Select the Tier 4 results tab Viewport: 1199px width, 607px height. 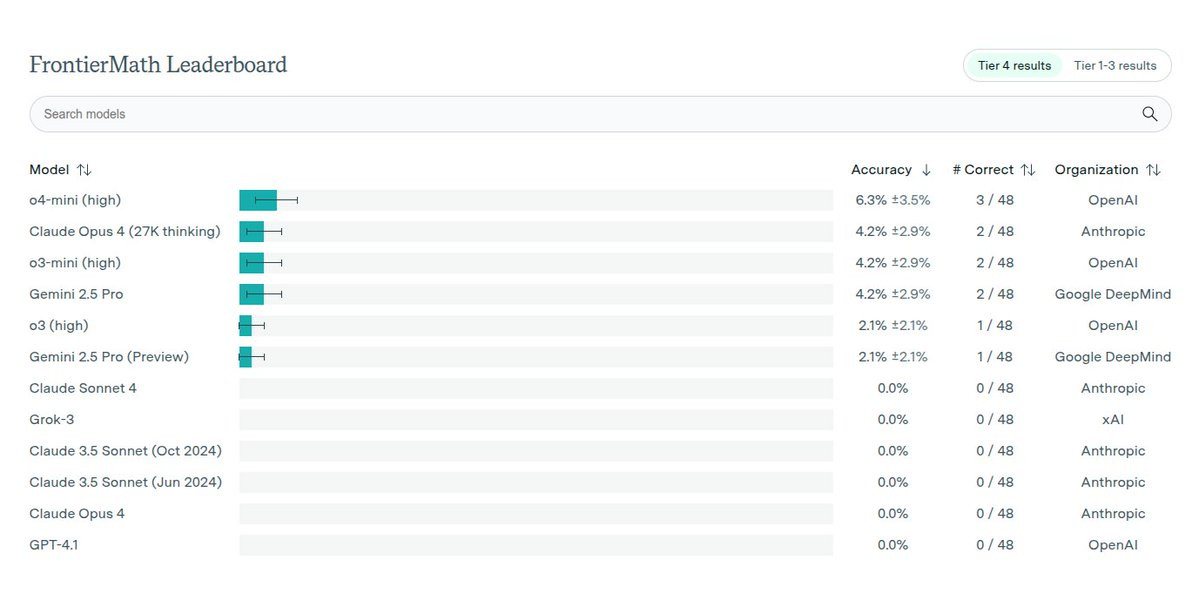pyautogui.click(x=1014, y=66)
